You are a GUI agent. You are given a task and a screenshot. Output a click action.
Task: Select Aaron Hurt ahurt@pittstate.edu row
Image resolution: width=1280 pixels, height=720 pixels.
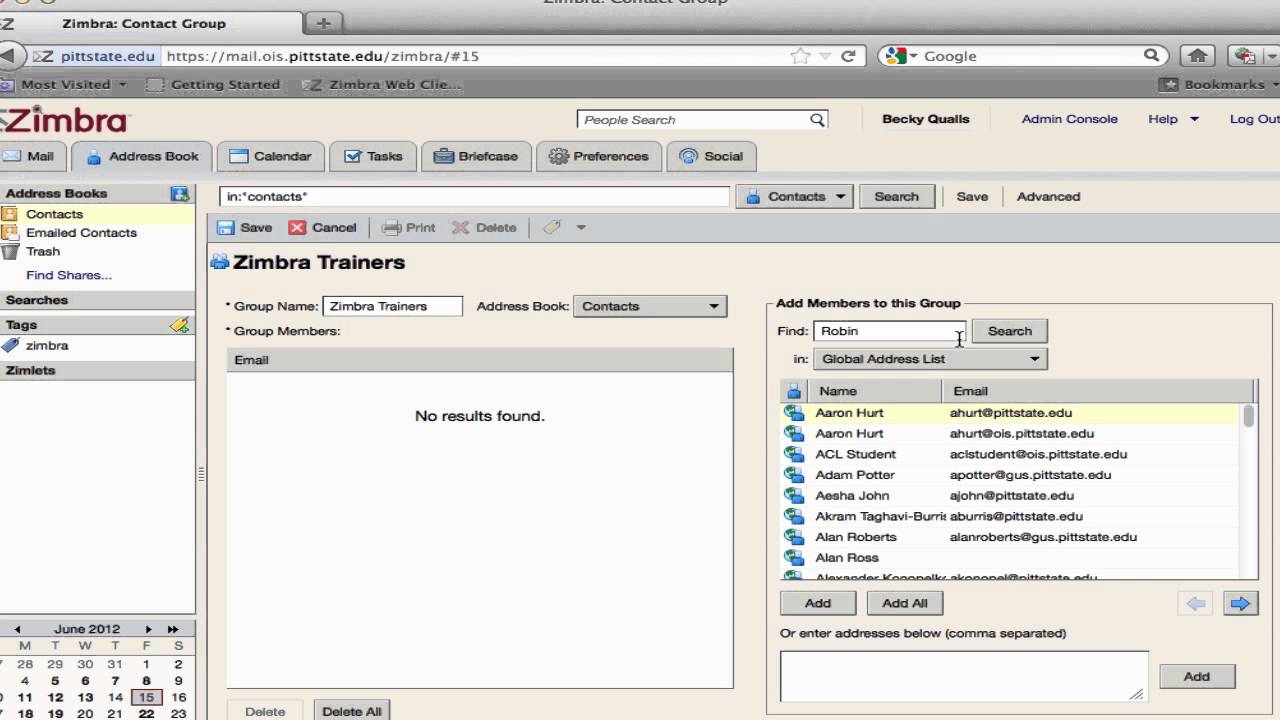1010,413
